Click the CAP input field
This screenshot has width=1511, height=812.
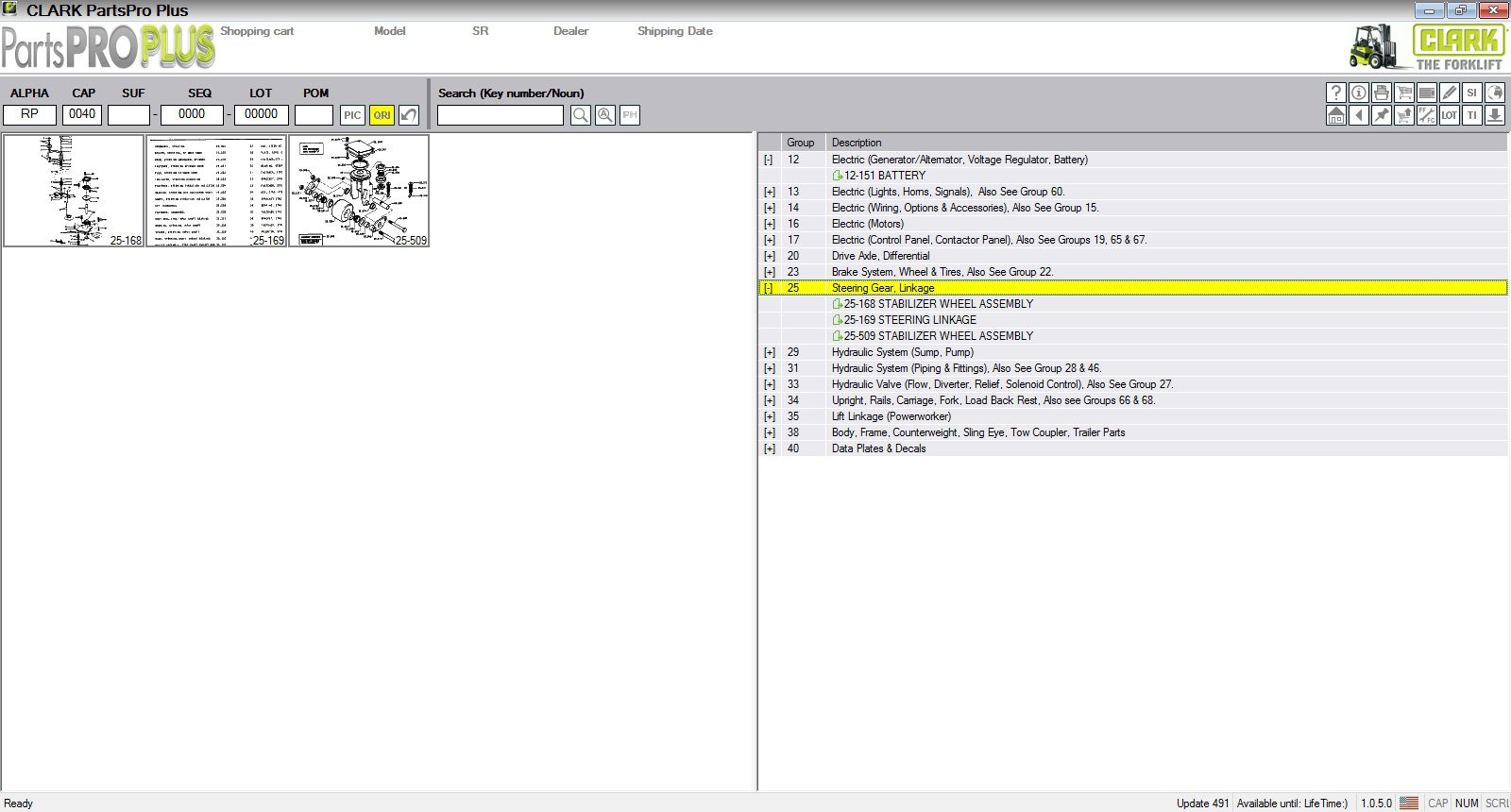82,114
